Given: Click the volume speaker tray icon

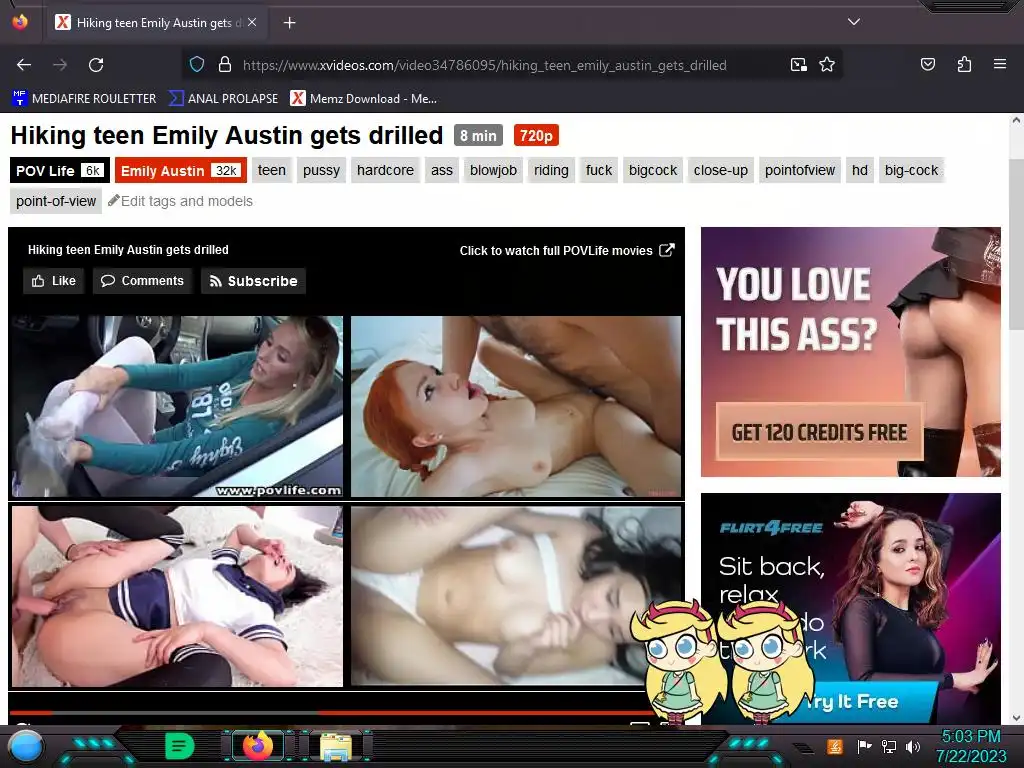Looking at the screenshot, I should tap(912, 746).
